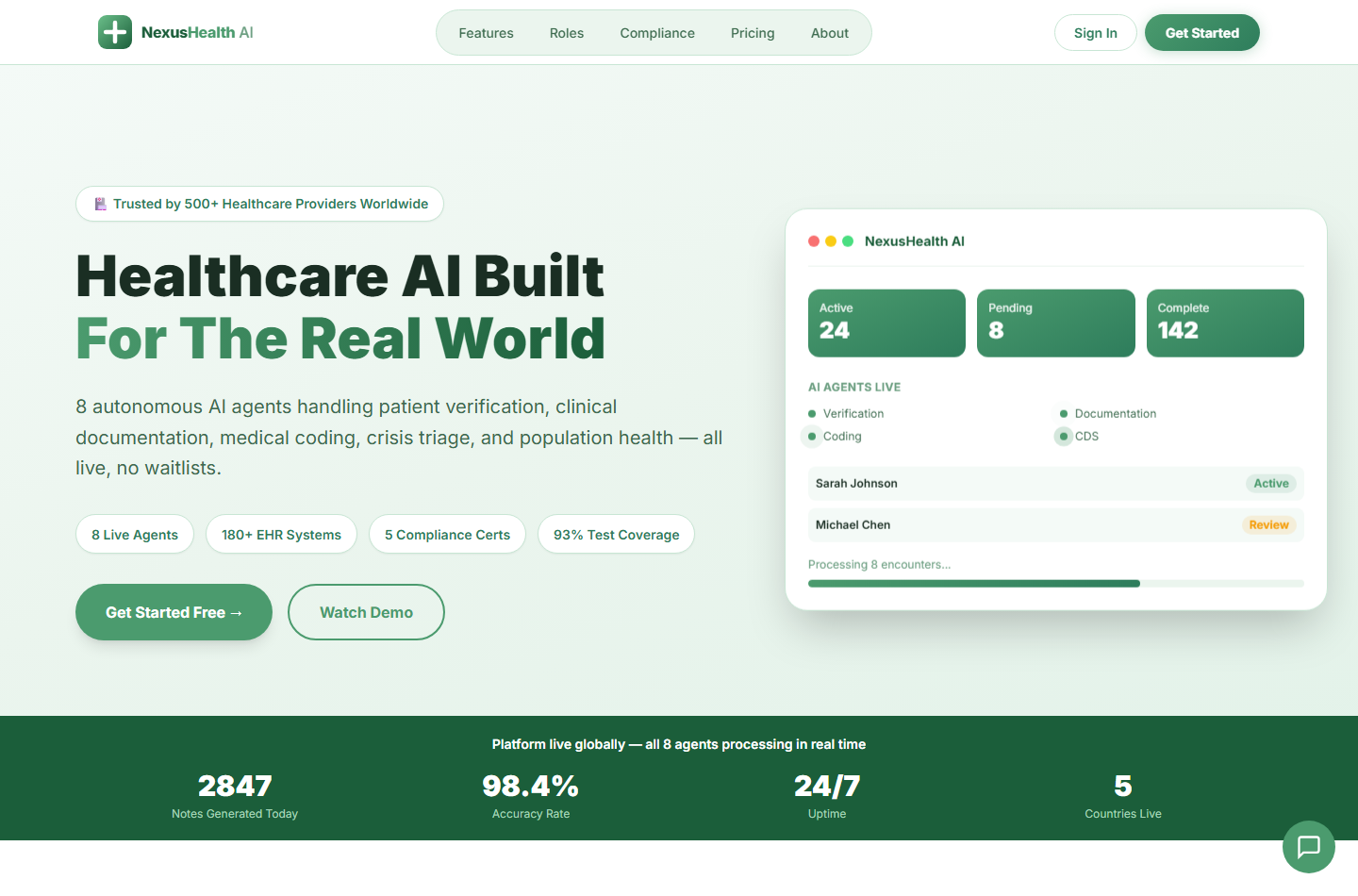The image size is (1358, 896).
Task: Click Get Started Free button
Action: click(x=174, y=612)
